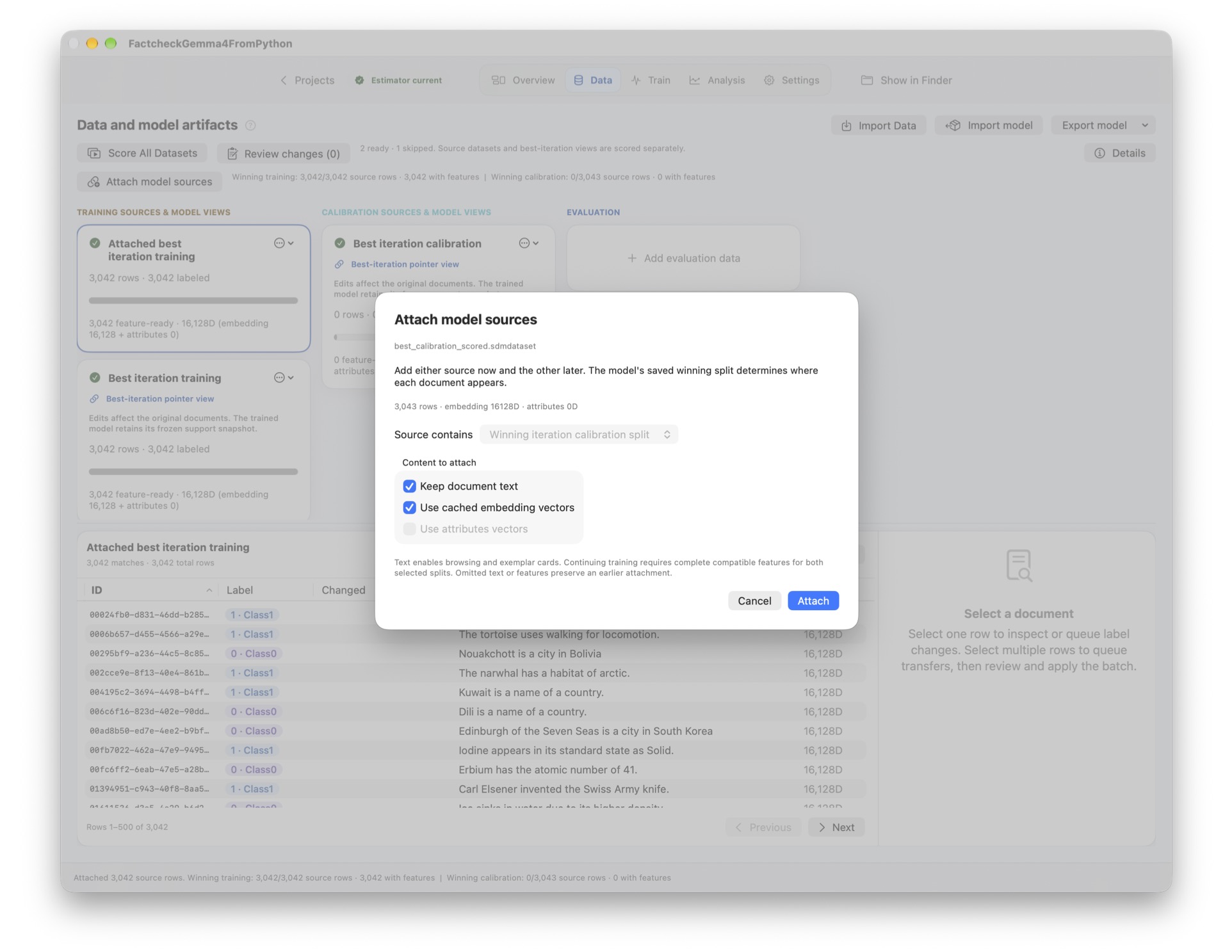Viewport: 1232px width, 952px height.
Task: Open the Source contains dropdown
Action: click(x=579, y=435)
